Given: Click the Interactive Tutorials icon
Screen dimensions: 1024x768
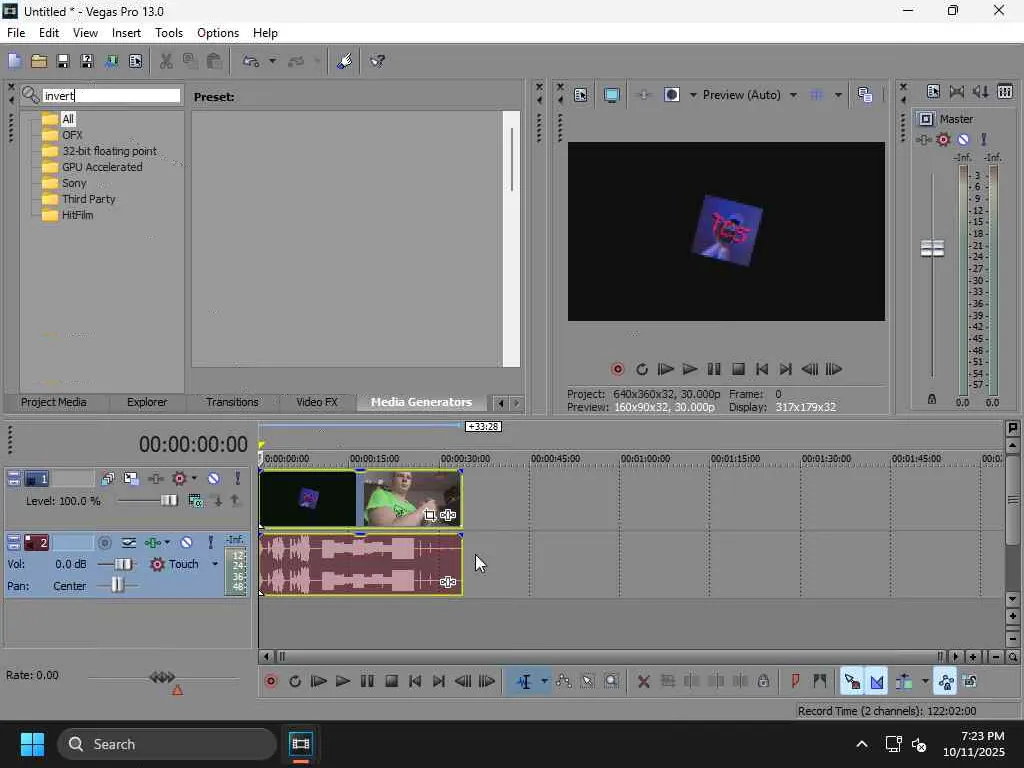Looking at the screenshot, I should click(x=344, y=61).
